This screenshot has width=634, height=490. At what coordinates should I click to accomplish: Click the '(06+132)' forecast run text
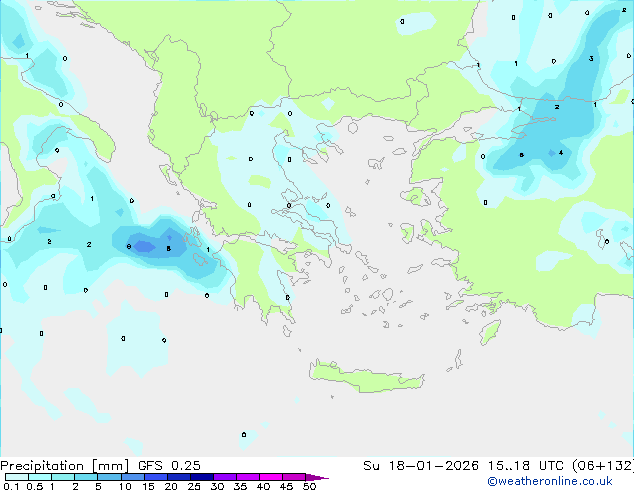coord(603,466)
